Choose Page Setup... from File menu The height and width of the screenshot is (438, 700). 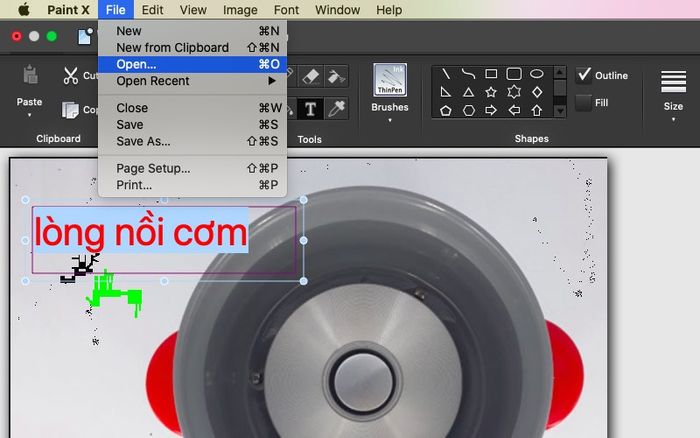(192, 168)
